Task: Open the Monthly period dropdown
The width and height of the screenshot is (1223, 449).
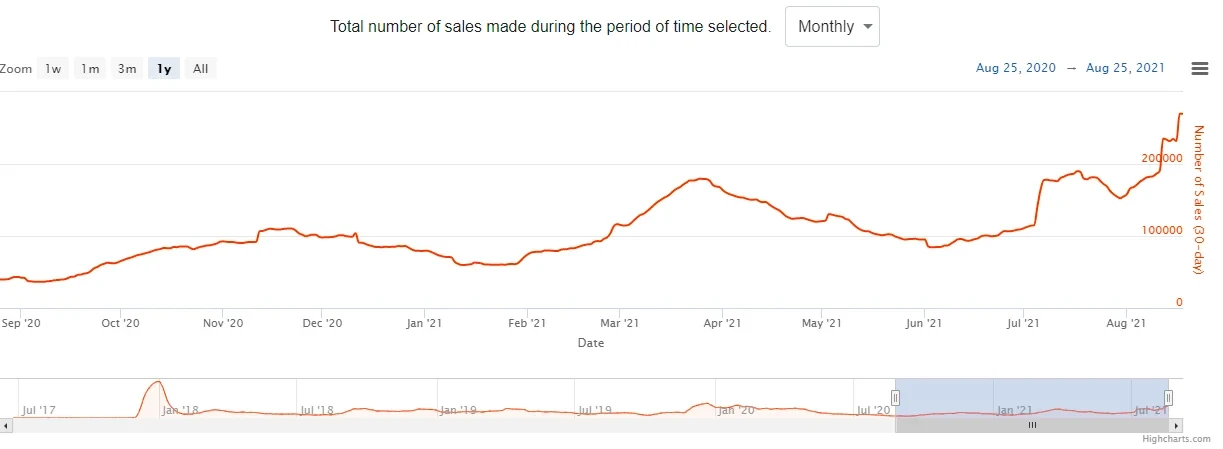Action: [x=832, y=27]
